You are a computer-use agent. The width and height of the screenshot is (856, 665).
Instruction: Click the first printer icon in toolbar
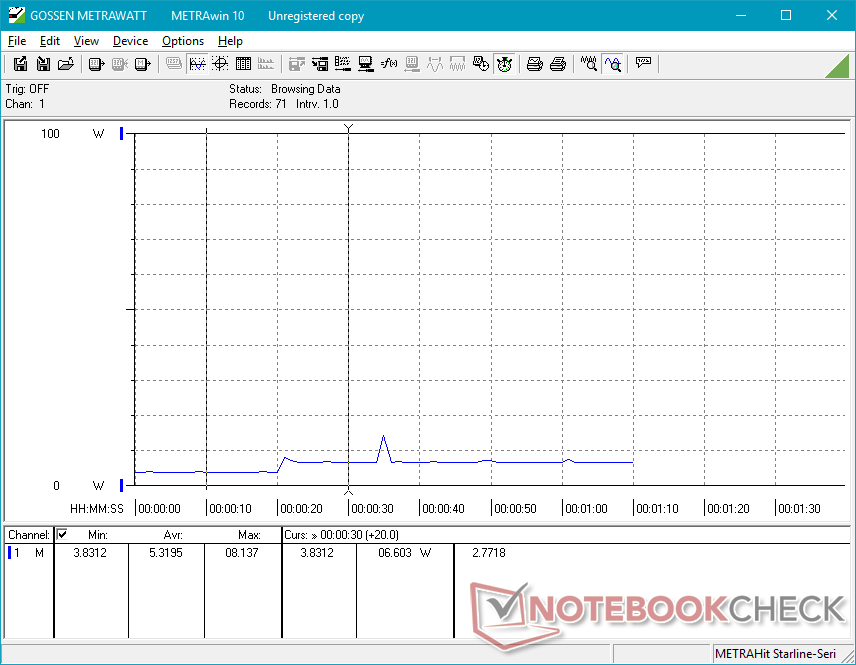[535, 64]
